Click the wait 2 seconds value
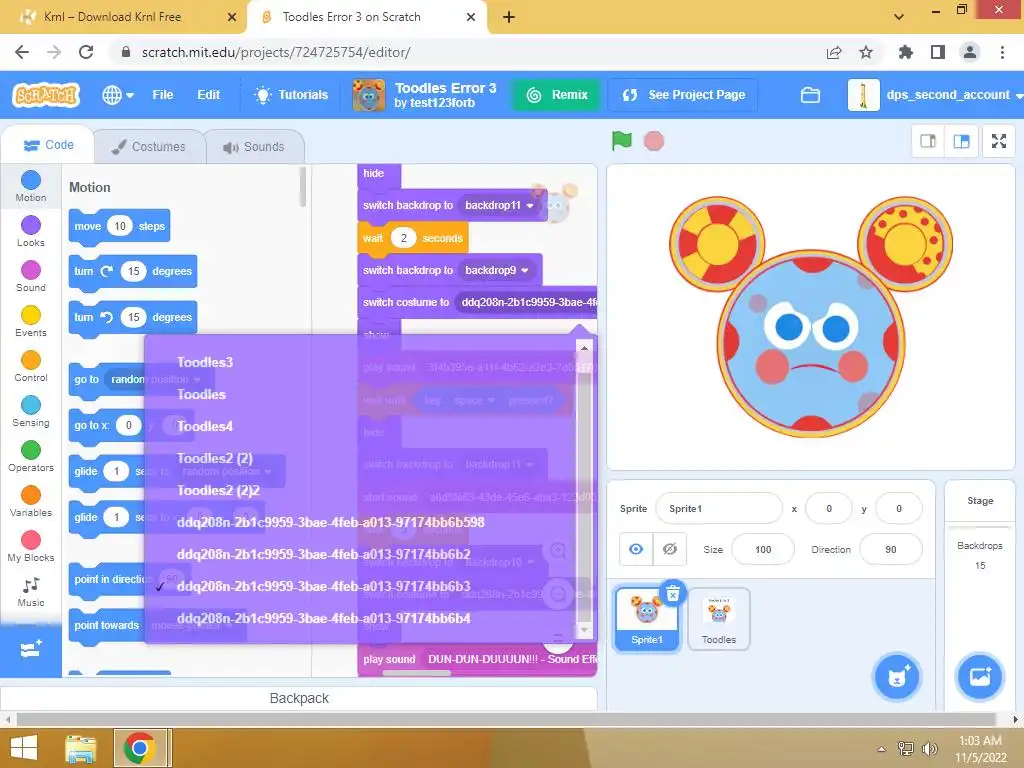 (404, 238)
